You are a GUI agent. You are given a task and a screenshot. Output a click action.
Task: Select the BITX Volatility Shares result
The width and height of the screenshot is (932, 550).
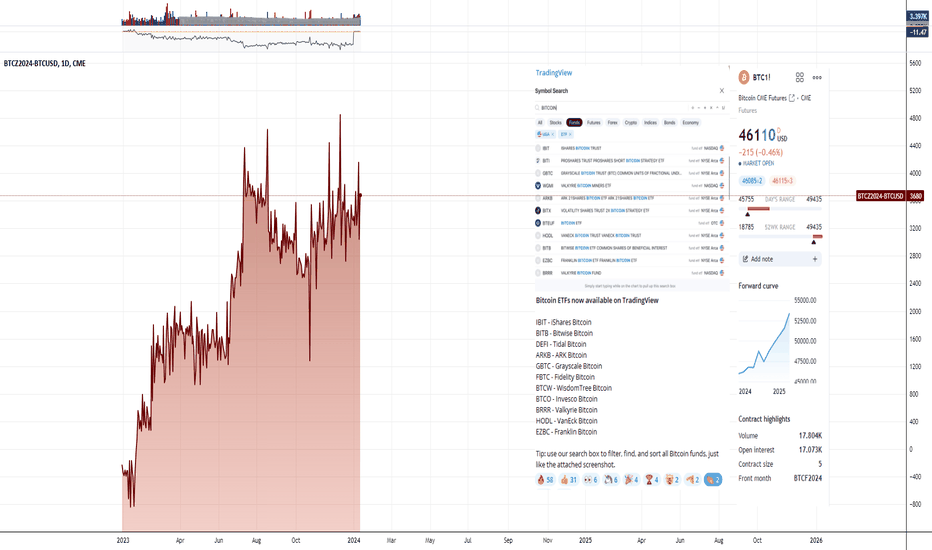[630, 210]
